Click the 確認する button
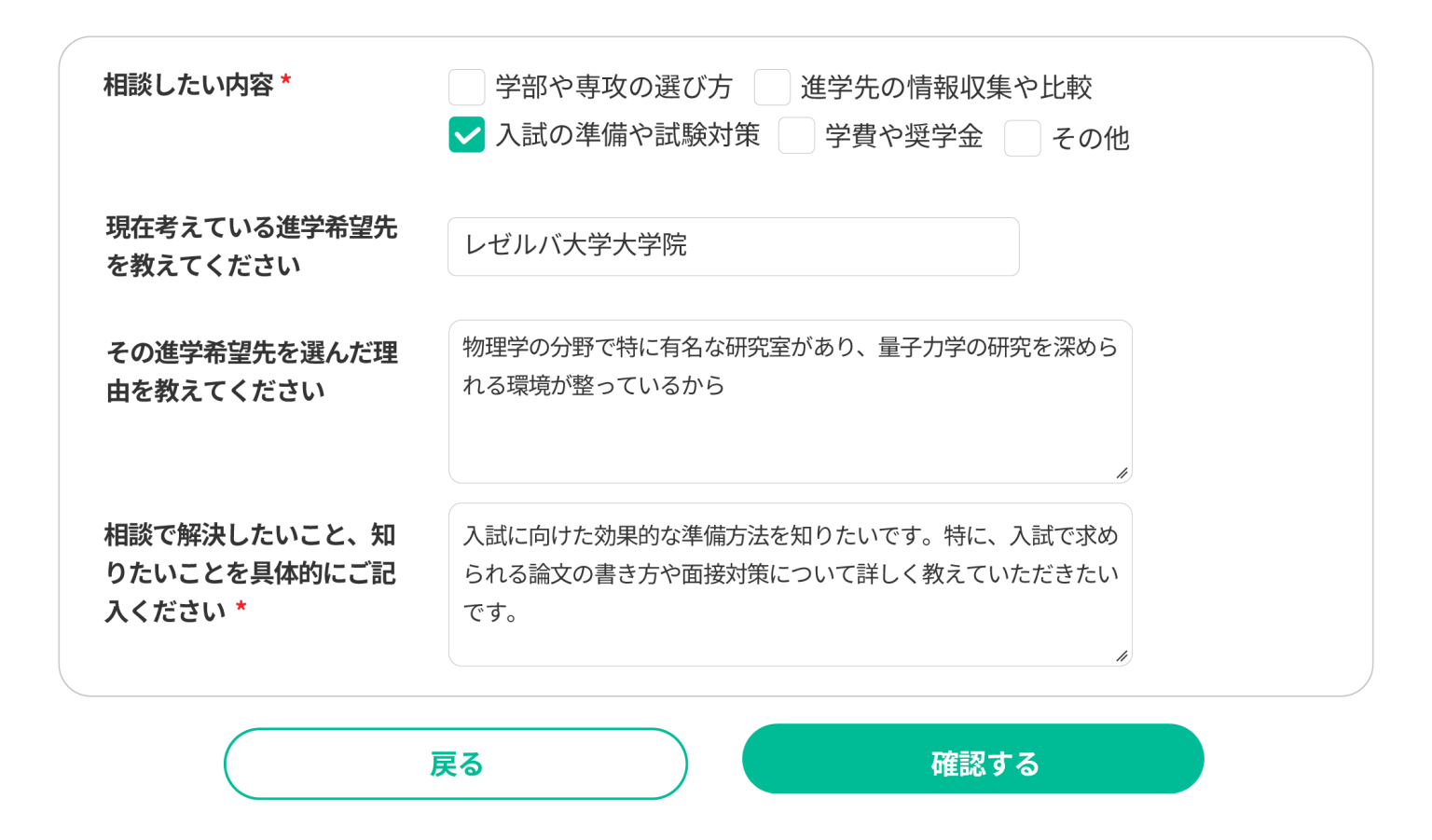 click(972, 760)
